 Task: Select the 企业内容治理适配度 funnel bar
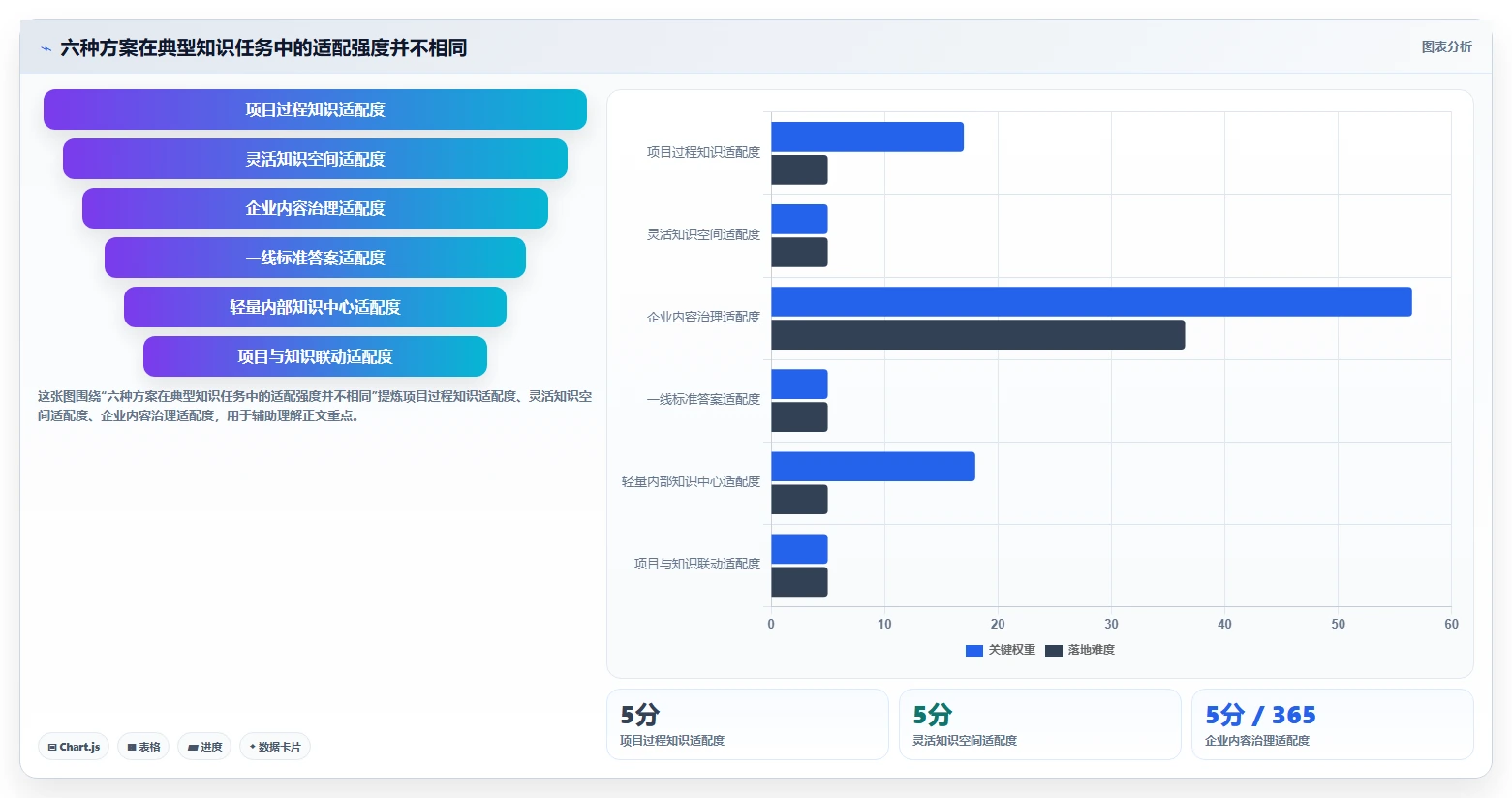(315, 208)
